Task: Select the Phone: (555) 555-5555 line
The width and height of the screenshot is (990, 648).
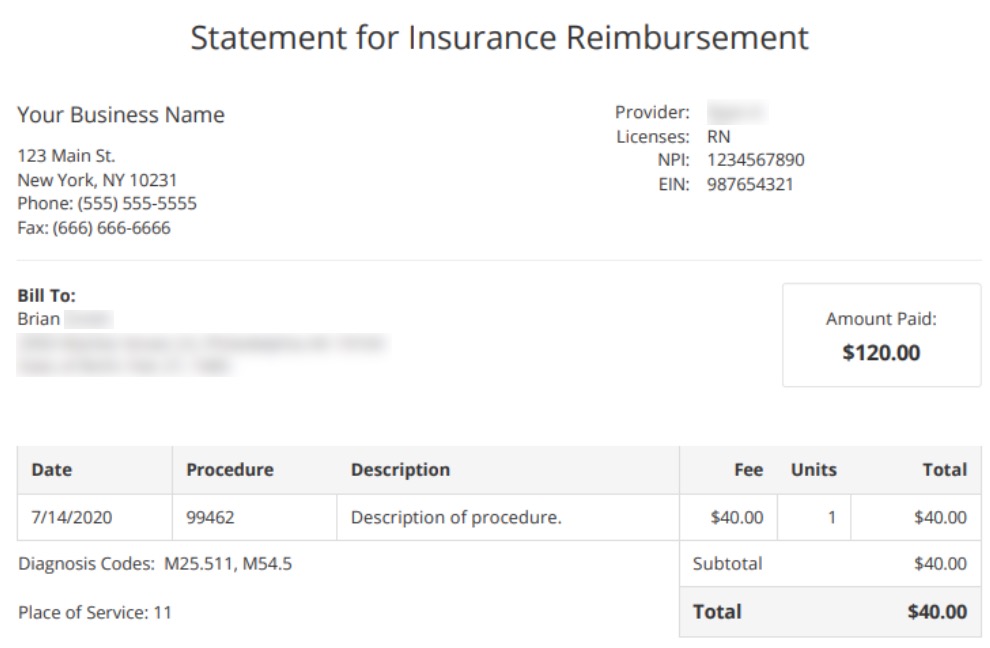Action: click(x=107, y=203)
